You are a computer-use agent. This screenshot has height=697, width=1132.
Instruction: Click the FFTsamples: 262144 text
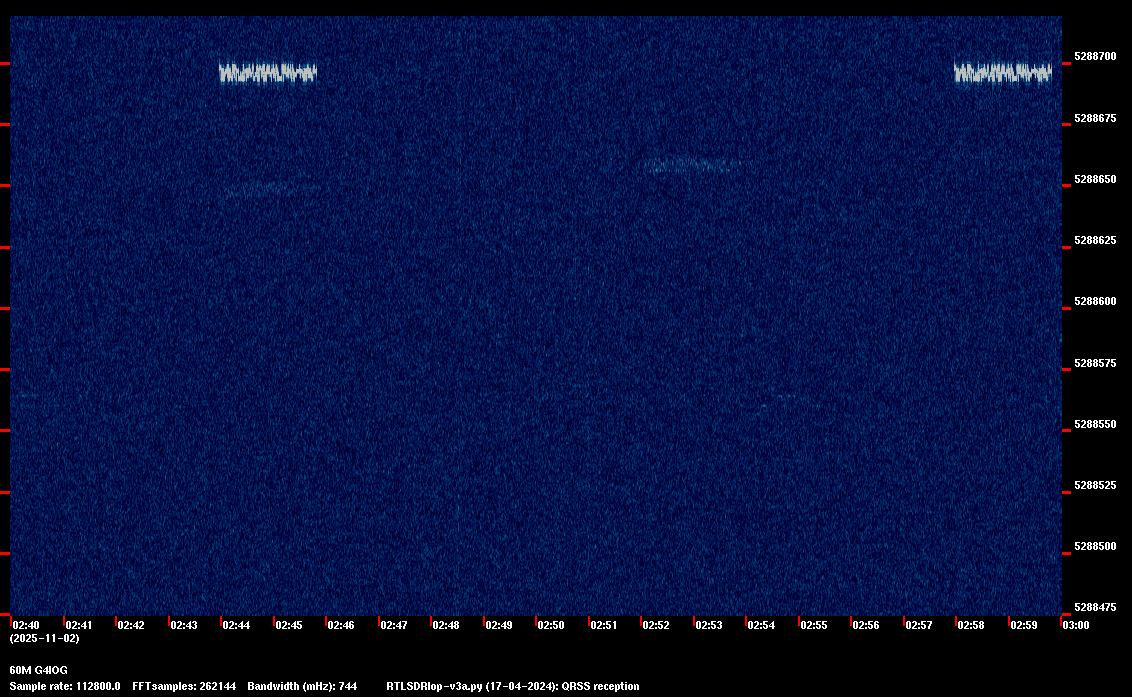(184, 686)
